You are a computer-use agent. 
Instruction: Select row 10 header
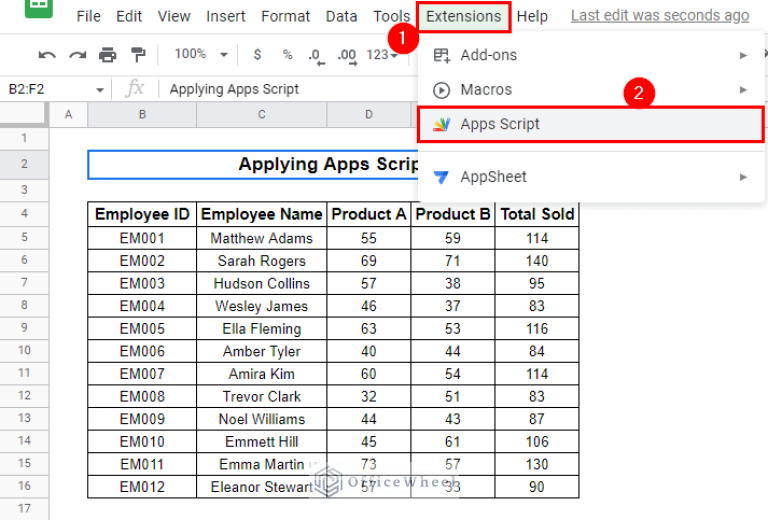click(24, 350)
